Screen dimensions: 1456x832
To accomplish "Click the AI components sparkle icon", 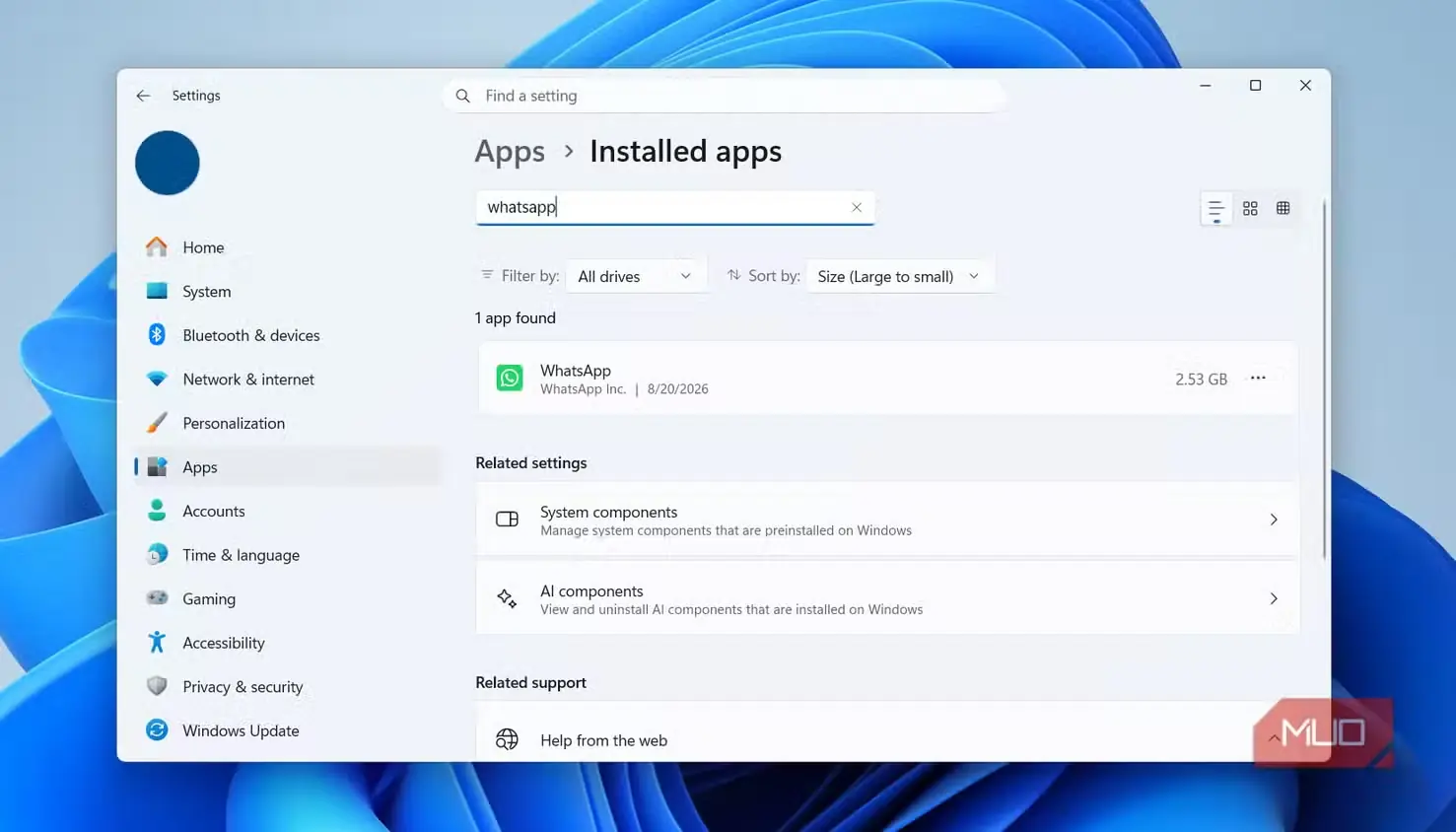I will click(x=507, y=598).
